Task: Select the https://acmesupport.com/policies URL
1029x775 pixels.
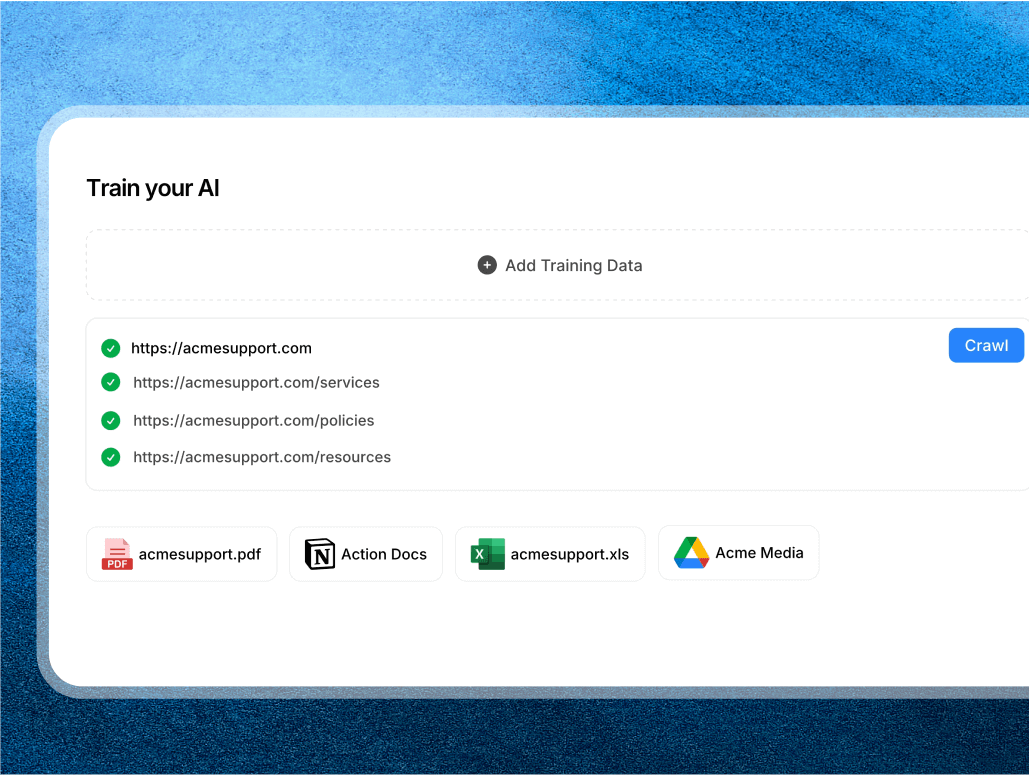Action: 253,421
